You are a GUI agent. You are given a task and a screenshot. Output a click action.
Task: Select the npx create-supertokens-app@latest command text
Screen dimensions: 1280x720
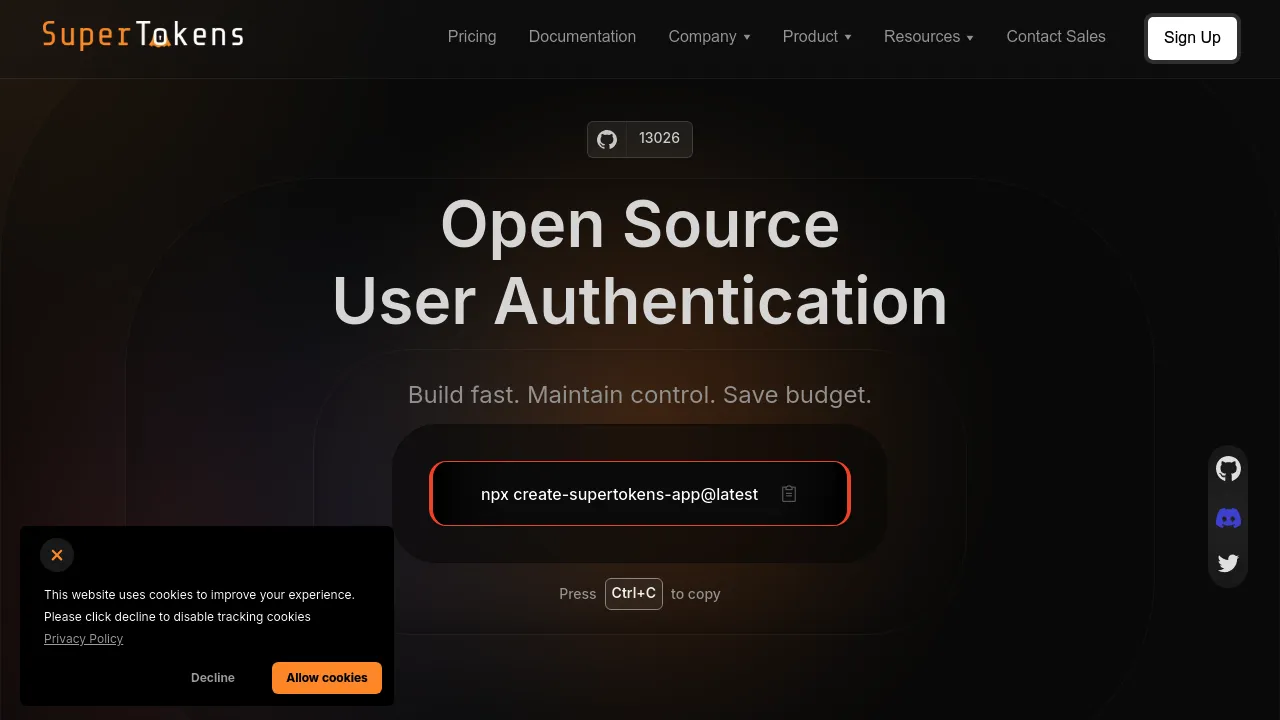tap(619, 494)
